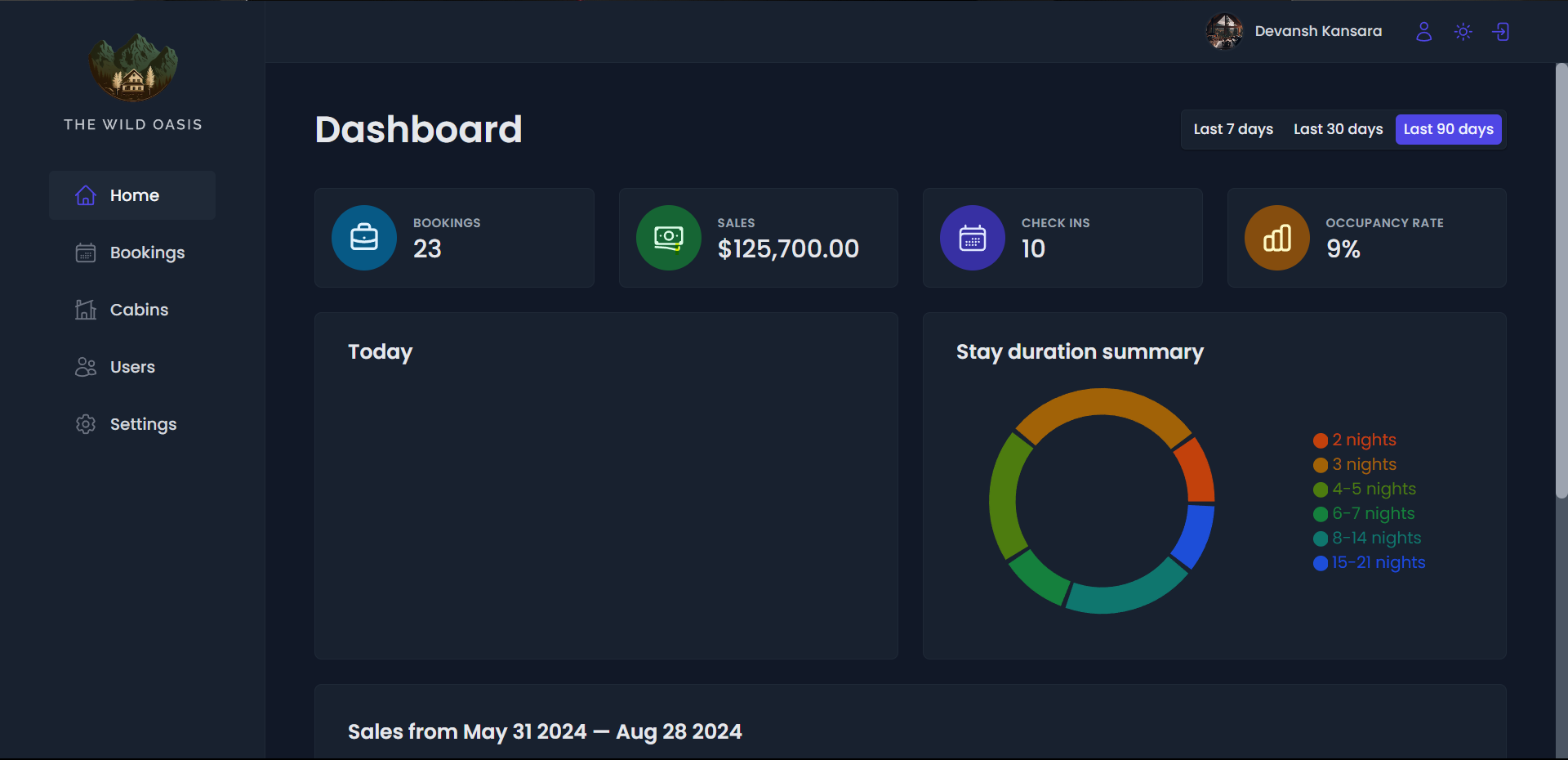Screen dimensions: 1568x760
Task: Click the user account icon in header
Action: [1423, 32]
